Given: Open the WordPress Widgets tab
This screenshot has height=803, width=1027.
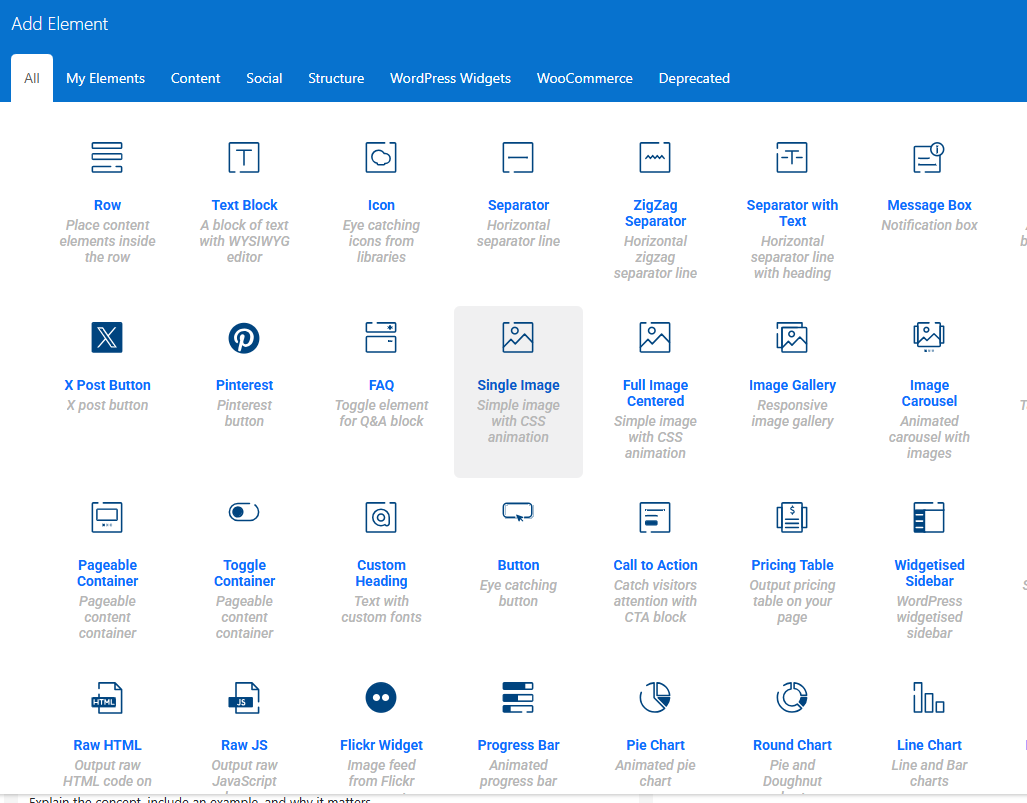Looking at the screenshot, I should coord(450,78).
